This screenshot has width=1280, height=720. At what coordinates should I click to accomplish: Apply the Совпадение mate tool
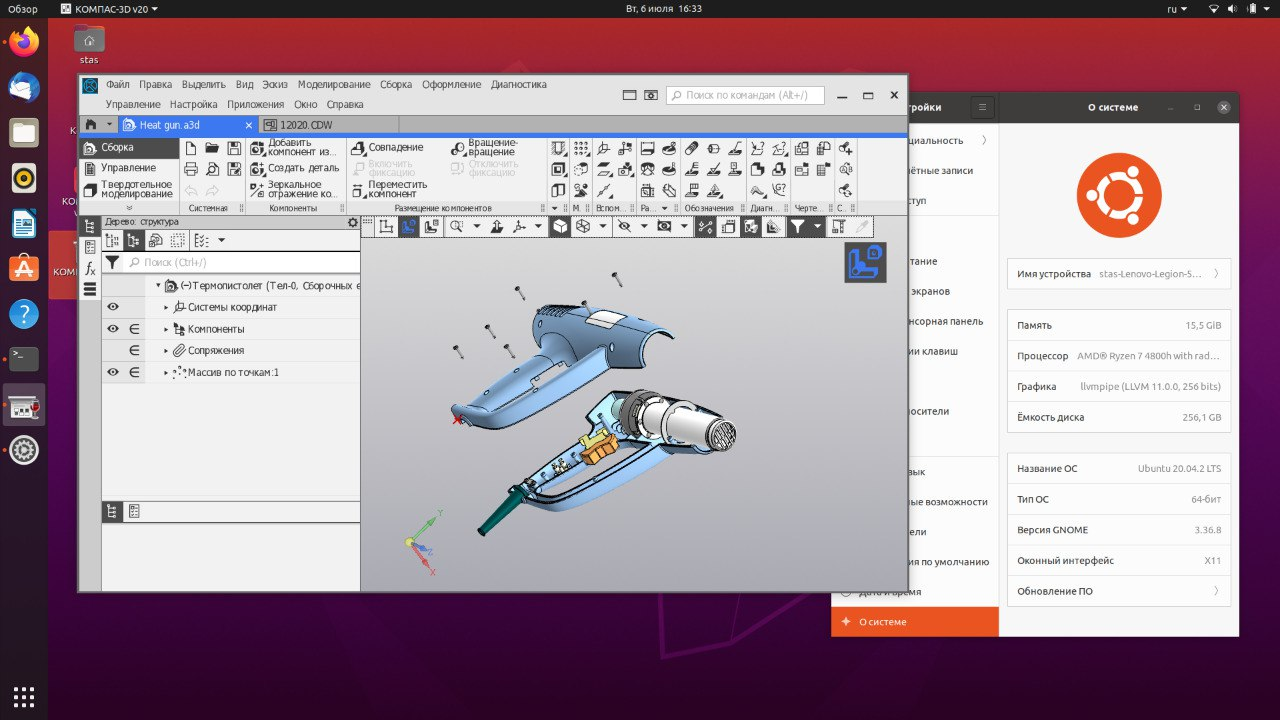tap(357, 147)
